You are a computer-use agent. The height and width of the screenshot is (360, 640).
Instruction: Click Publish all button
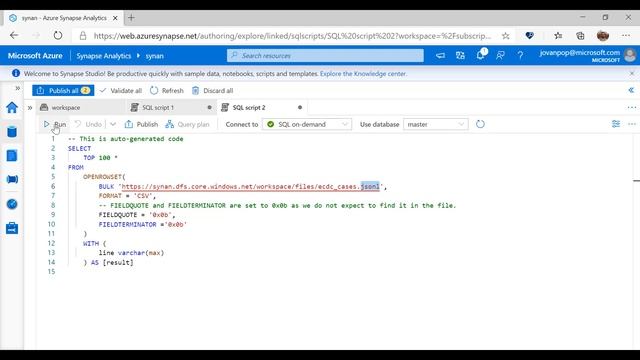63,91
